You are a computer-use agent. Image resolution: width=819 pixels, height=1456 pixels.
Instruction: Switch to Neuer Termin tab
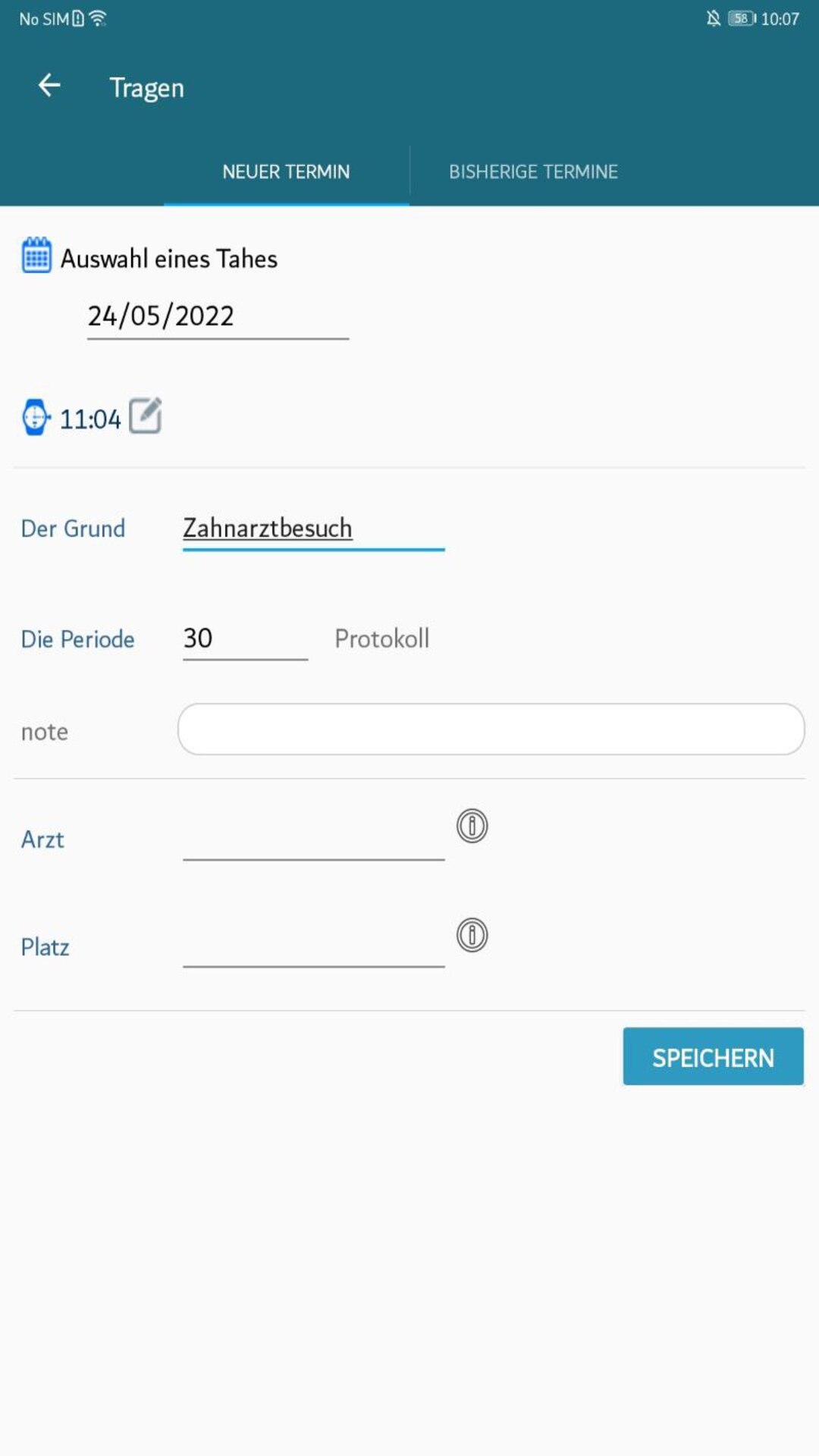(286, 172)
